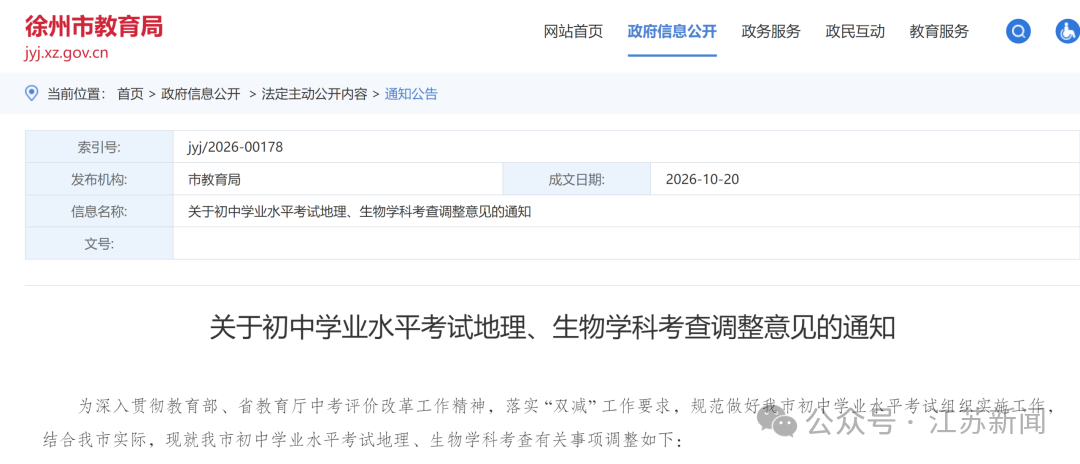1080x464 pixels.
Task: Go to 政民互动 section
Action: tap(855, 32)
